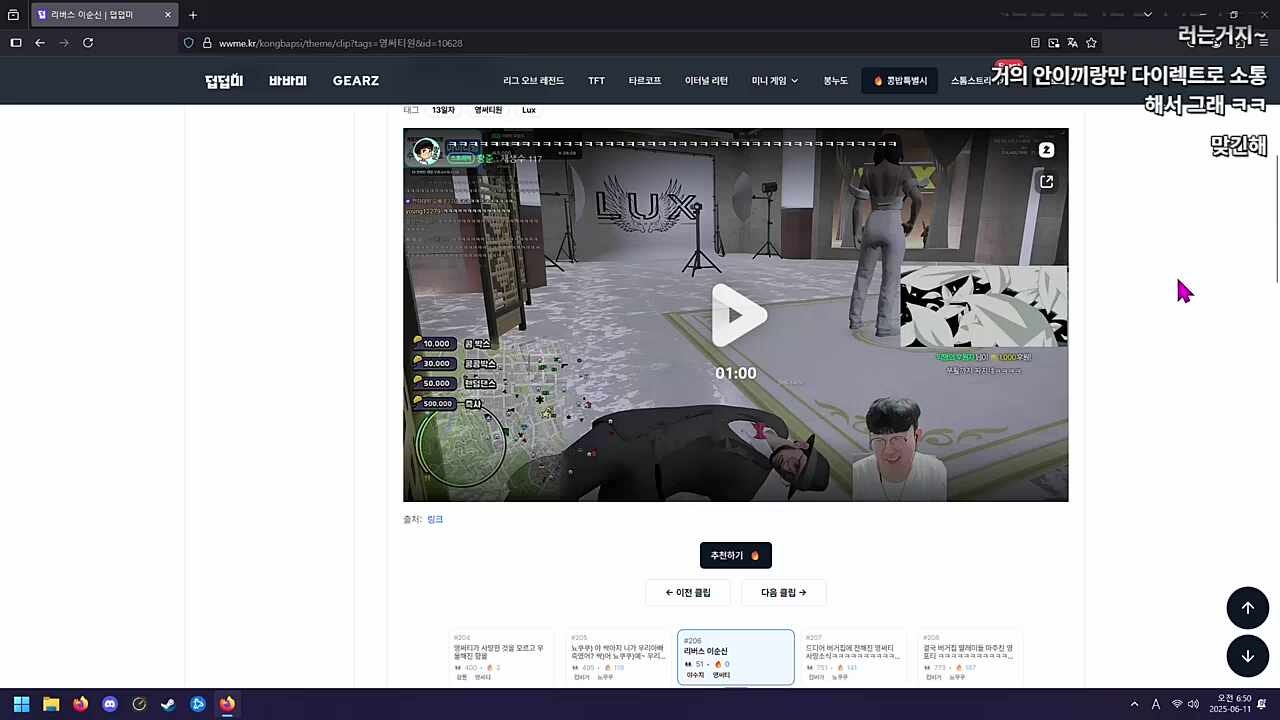Open 리그 오브 레전드 in the nav bar
This screenshot has width=1280, height=720.
pyautogui.click(x=534, y=81)
